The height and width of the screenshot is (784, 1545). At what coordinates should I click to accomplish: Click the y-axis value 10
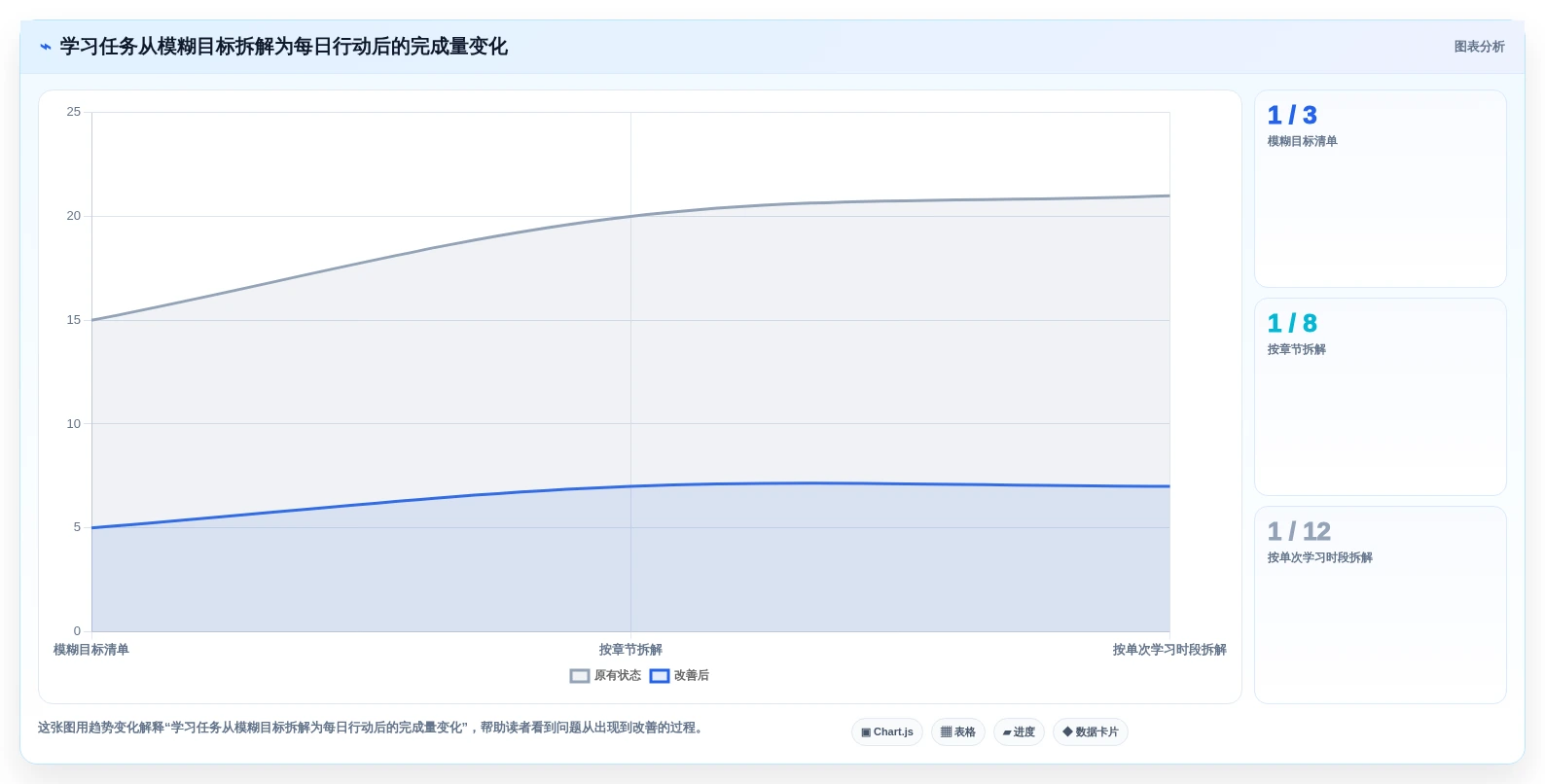74,424
